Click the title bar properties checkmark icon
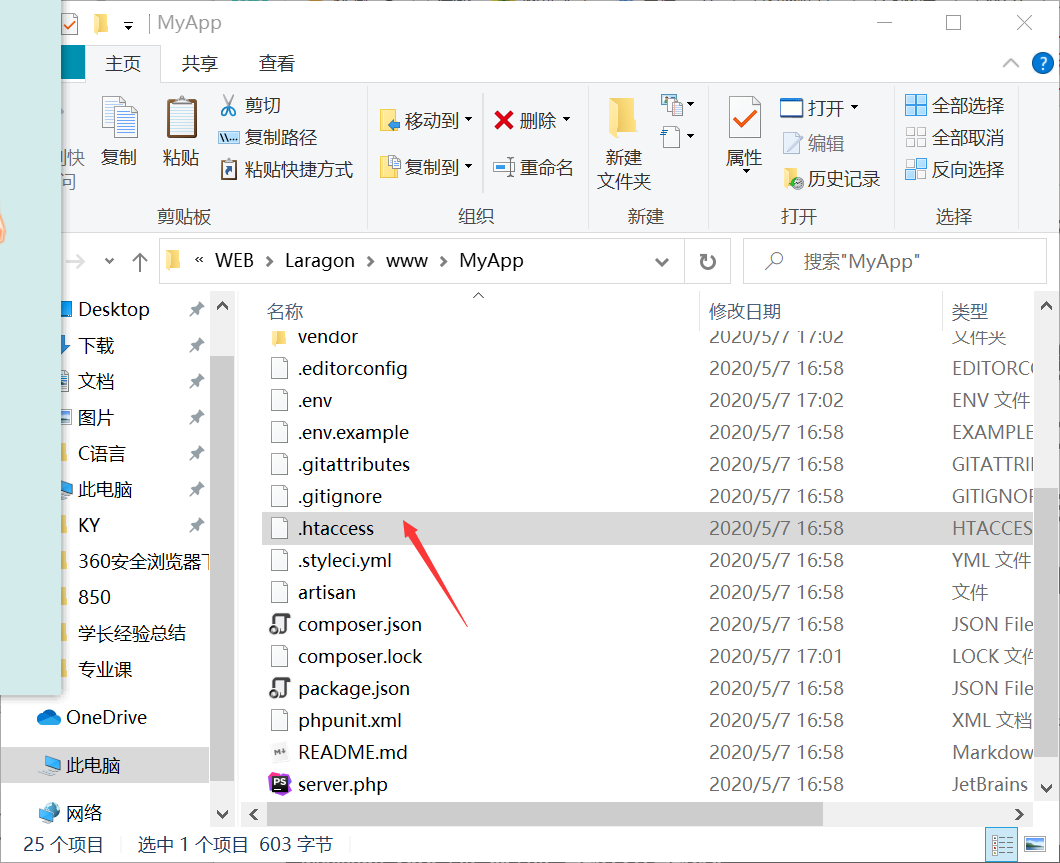 (70, 24)
